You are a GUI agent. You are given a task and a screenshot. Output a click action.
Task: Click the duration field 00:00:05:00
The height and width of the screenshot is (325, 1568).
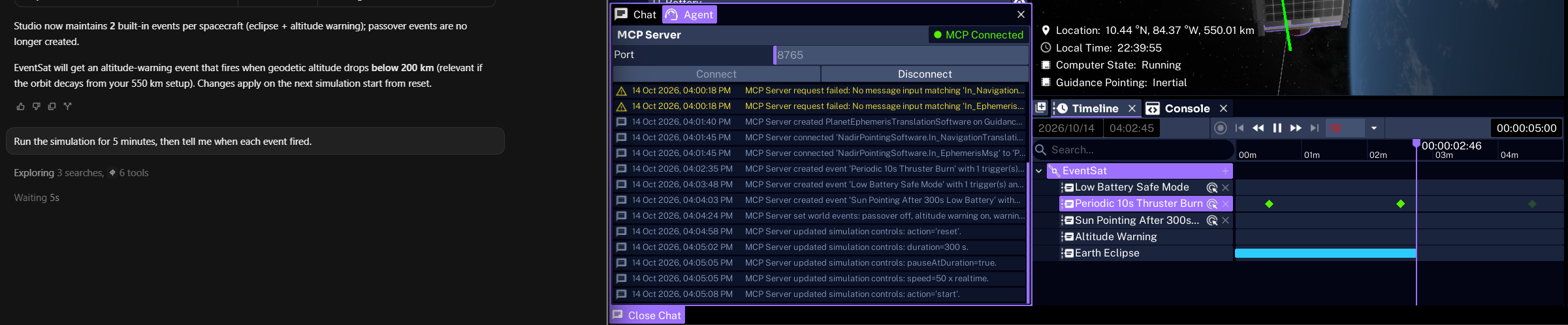click(x=1526, y=129)
